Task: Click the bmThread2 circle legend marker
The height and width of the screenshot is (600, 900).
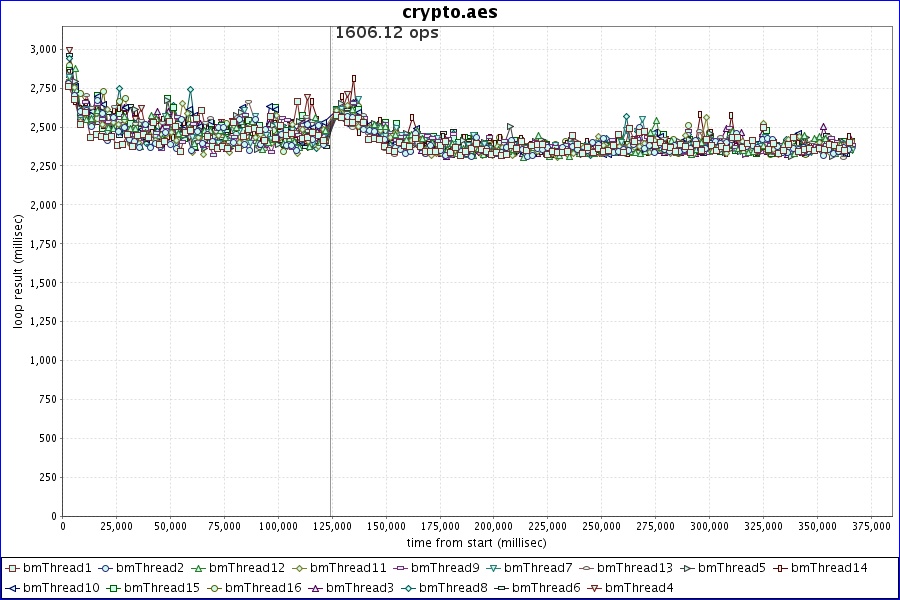Action: pyautogui.click(x=105, y=568)
